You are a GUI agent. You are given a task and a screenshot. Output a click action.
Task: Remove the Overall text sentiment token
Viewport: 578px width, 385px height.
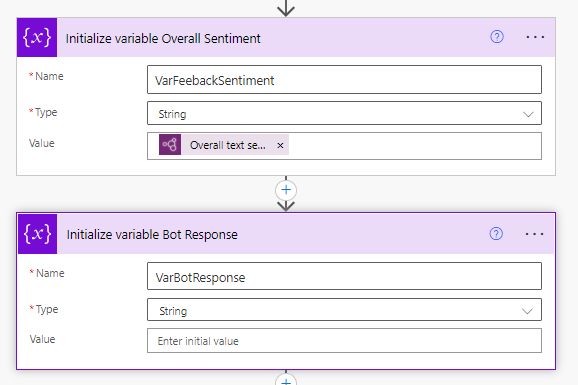point(280,145)
